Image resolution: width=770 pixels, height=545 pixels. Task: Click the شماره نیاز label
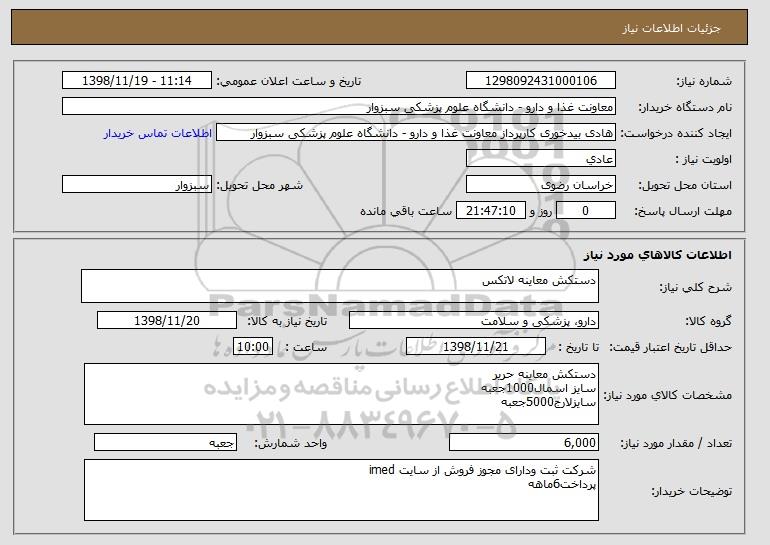click(x=704, y=81)
